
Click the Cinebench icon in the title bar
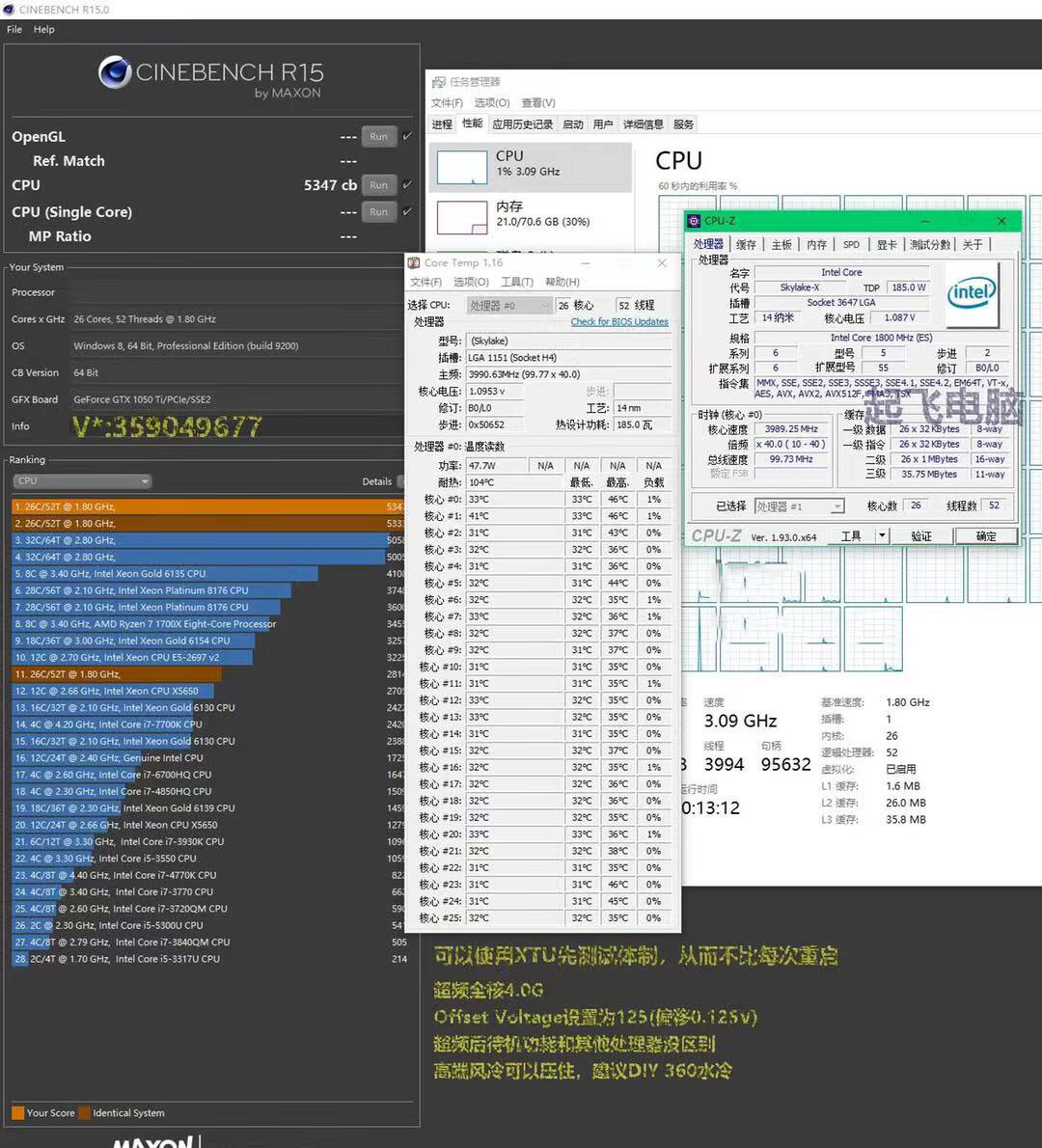point(9,10)
